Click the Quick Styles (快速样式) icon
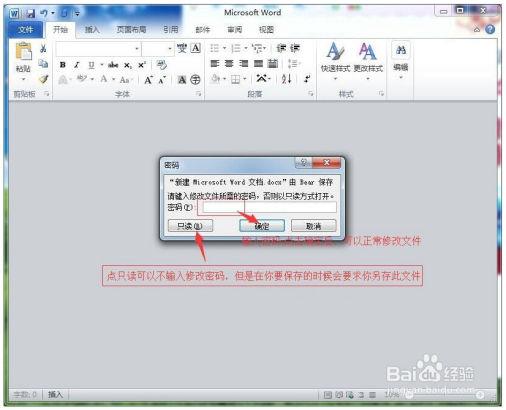The image size is (506, 410). 335,51
